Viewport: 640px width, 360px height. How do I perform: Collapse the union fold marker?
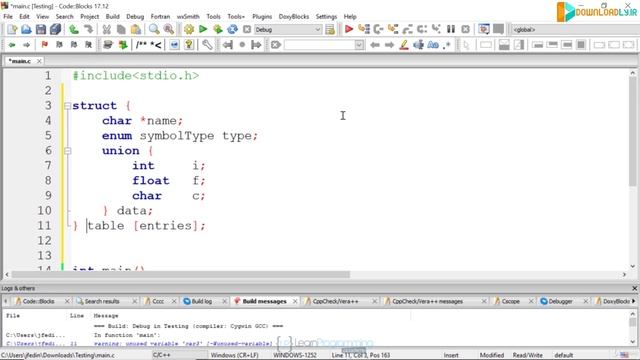click(67, 151)
